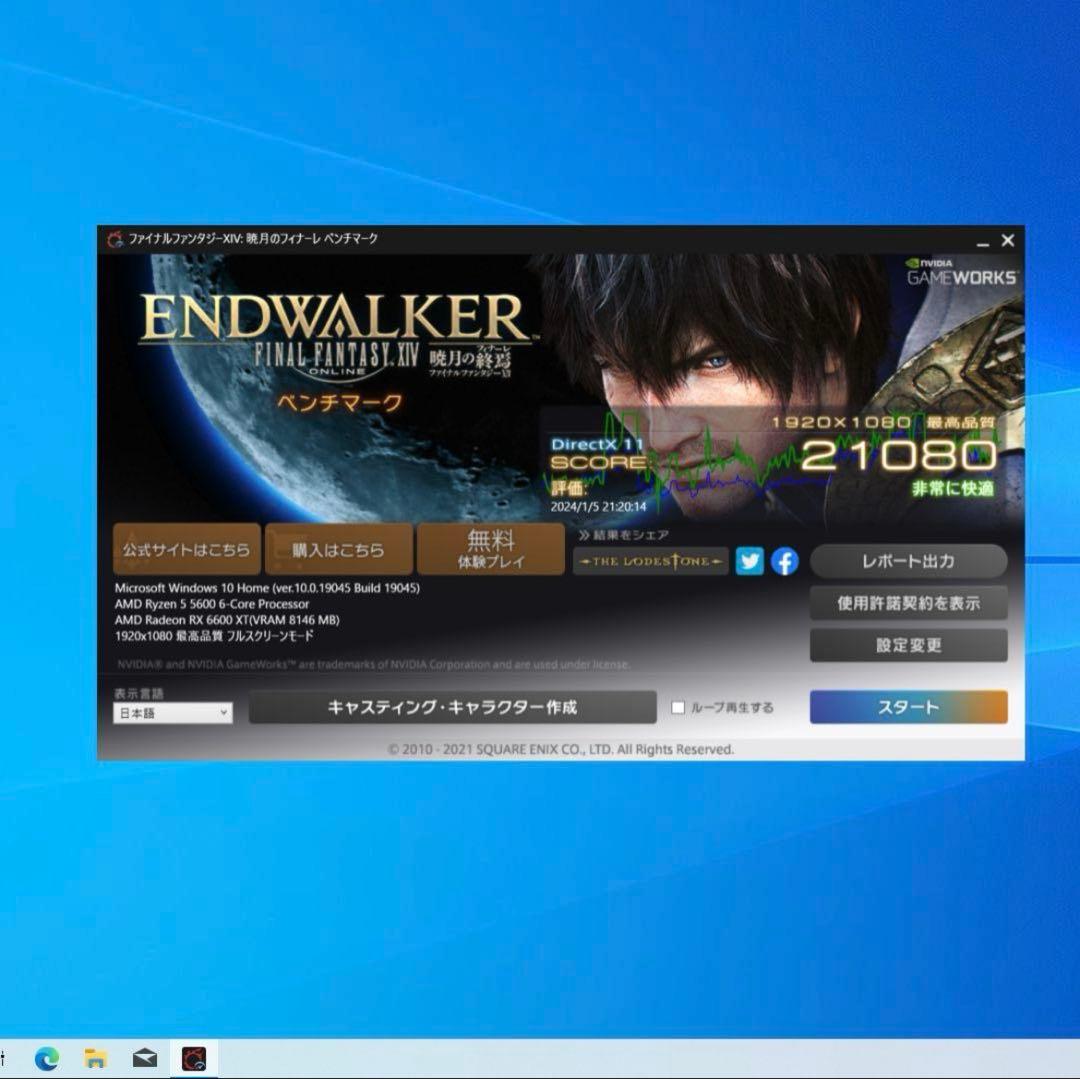Share the benchmark result on Facebook
The image size is (1080, 1079).
pyautogui.click(x=785, y=561)
